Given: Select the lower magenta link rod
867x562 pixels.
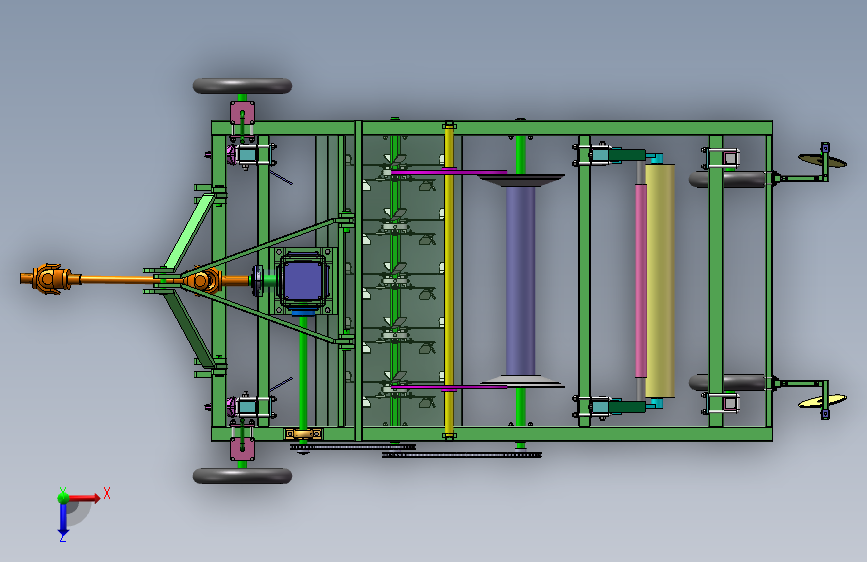Looking at the screenshot, I should (x=449, y=387).
